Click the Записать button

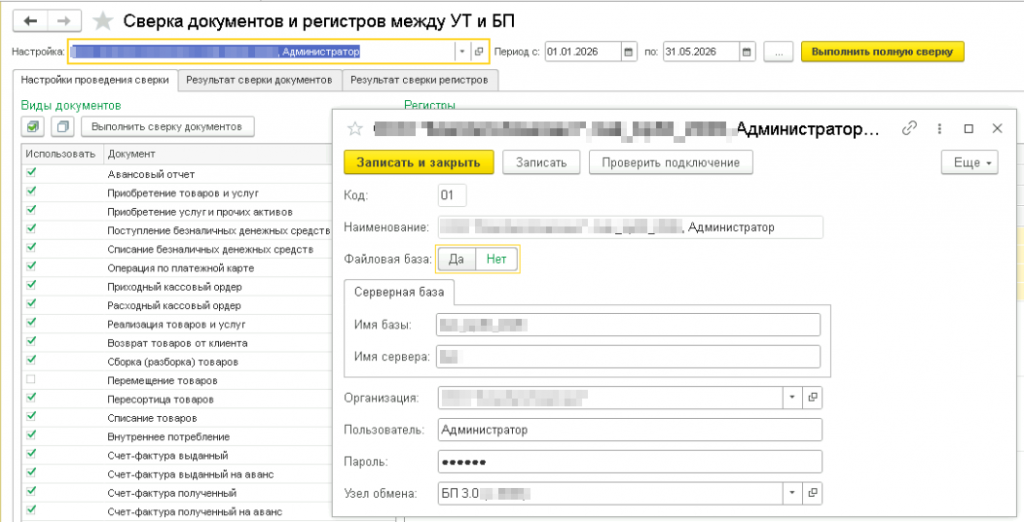pos(541,163)
